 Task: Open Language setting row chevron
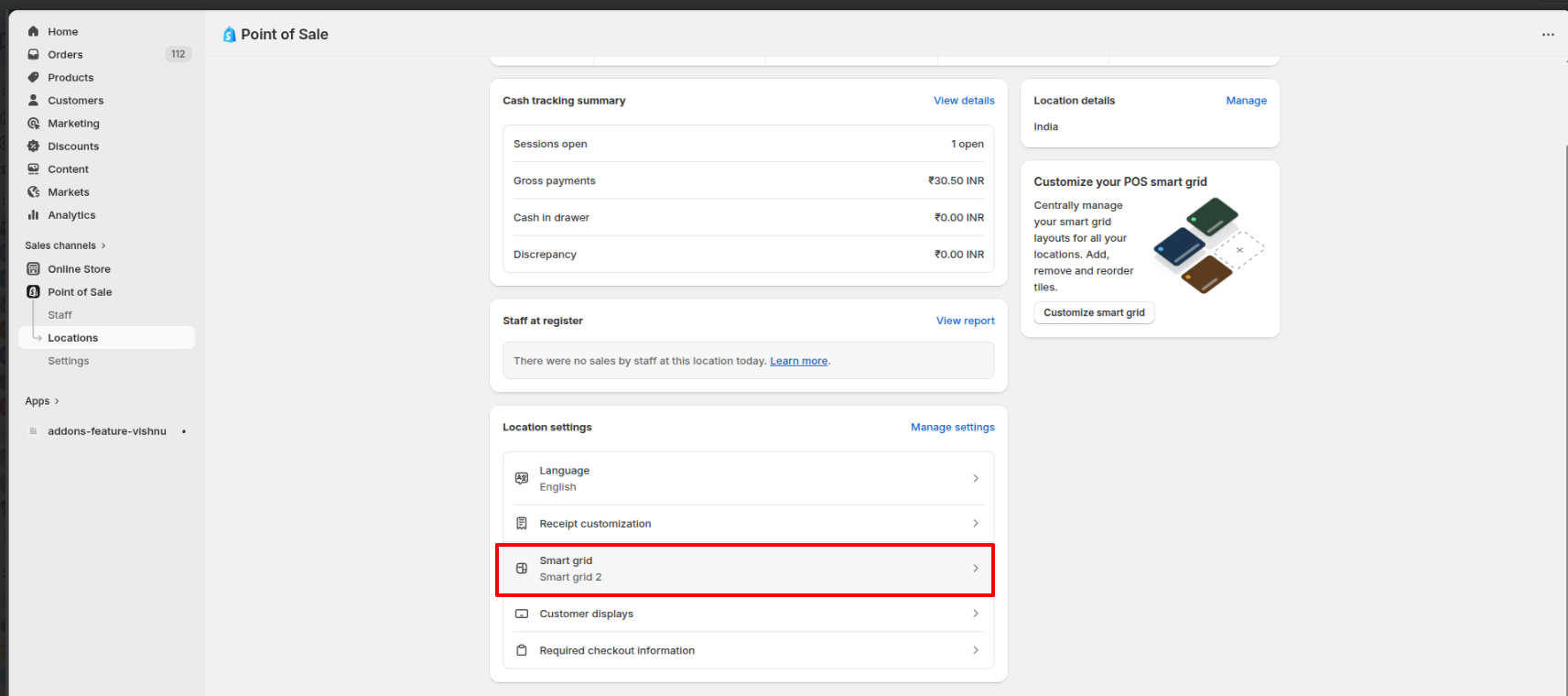pyautogui.click(x=975, y=478)
